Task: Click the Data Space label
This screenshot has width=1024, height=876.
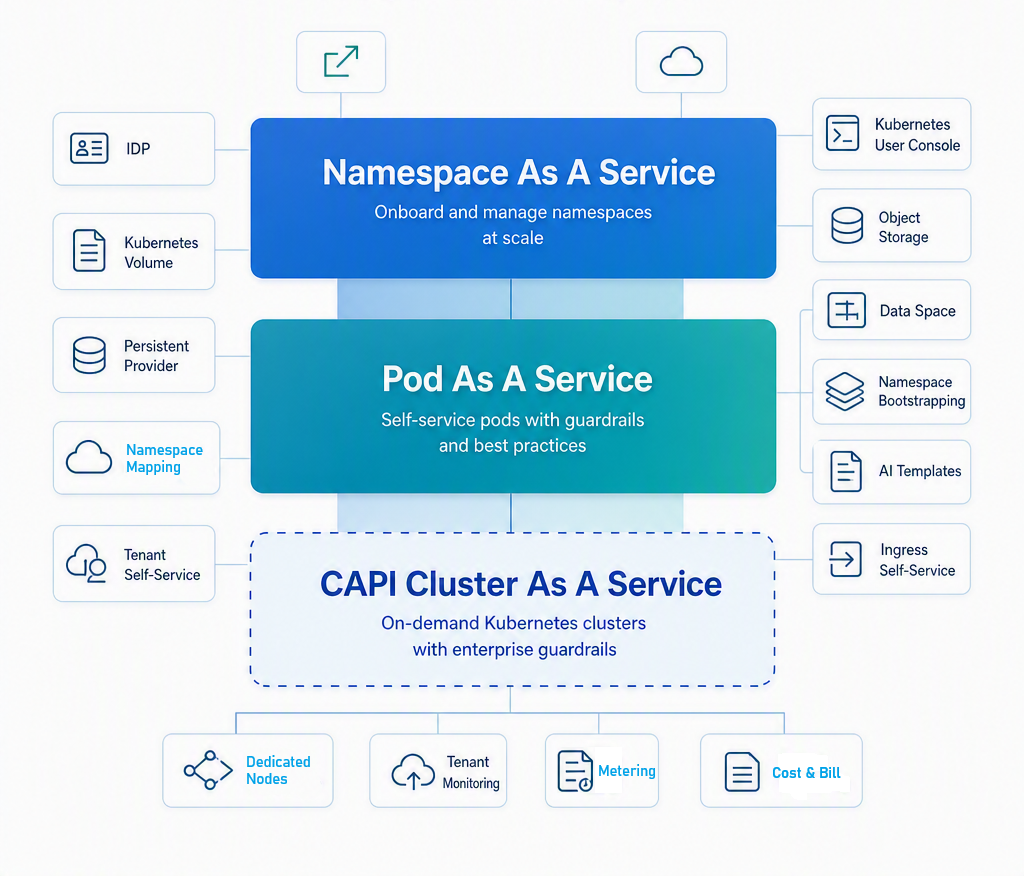Action: (918, 311)
